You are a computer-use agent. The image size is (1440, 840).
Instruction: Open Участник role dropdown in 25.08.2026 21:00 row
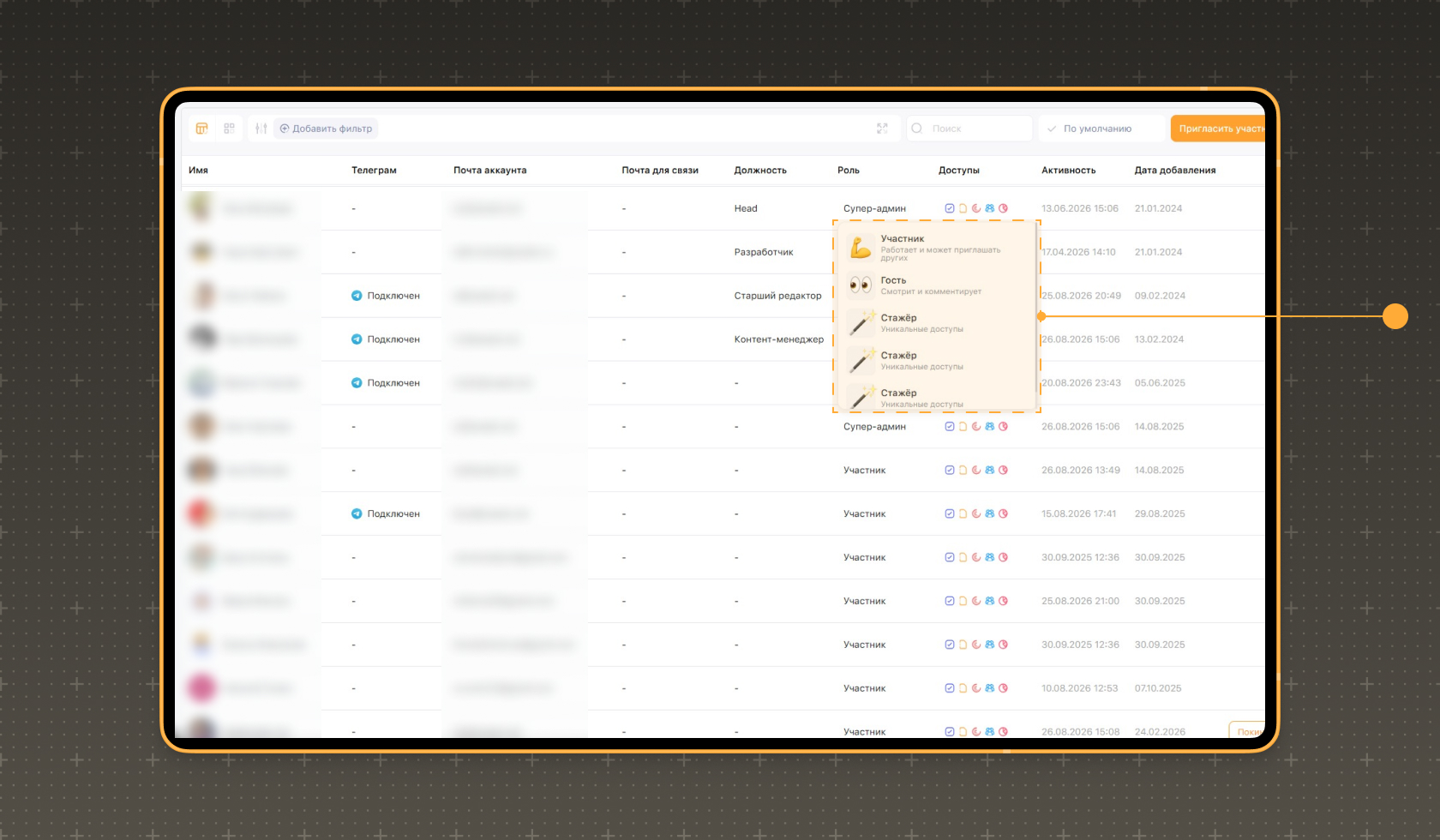(864, 601)
